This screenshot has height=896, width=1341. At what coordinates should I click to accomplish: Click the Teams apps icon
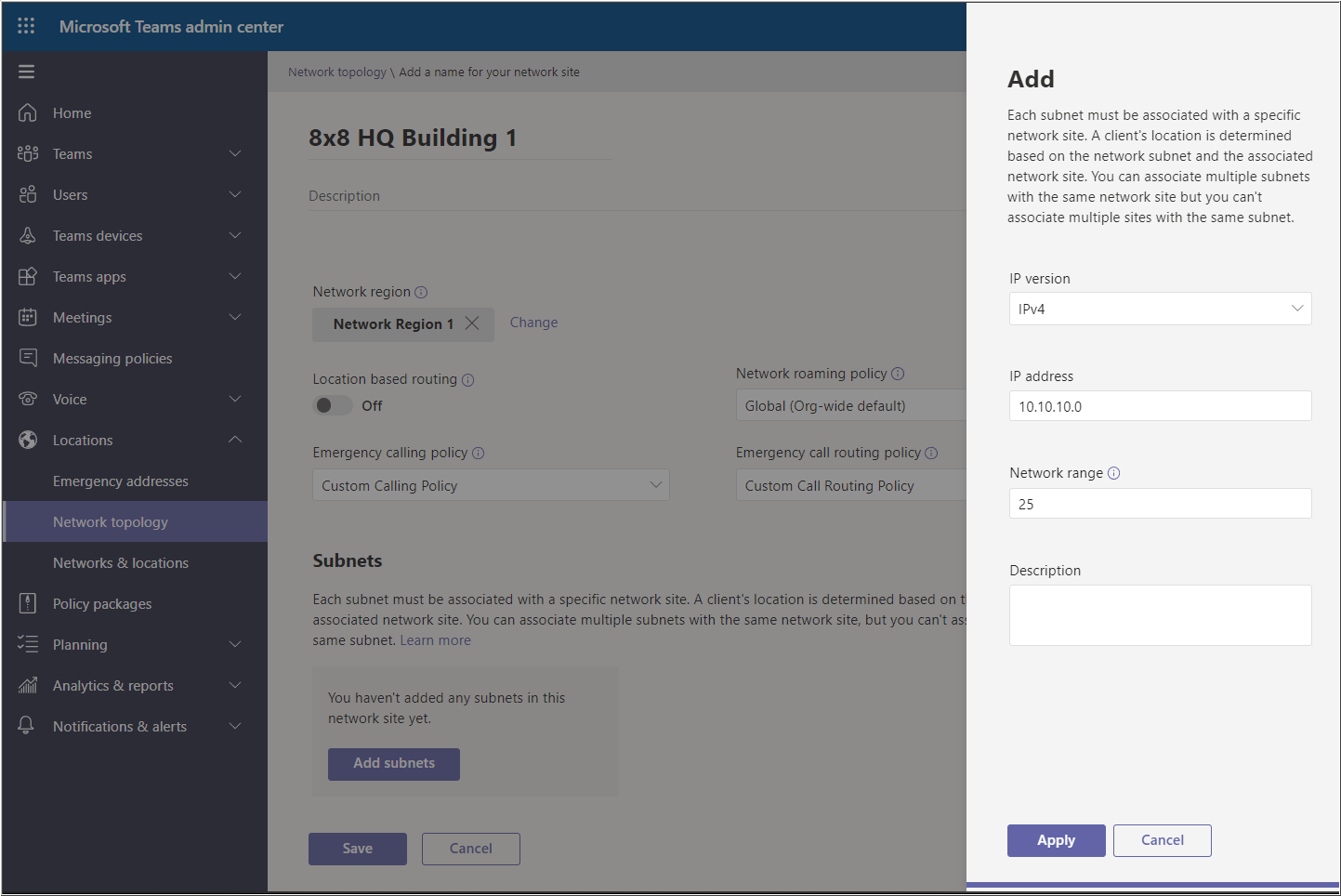[28, 276]
